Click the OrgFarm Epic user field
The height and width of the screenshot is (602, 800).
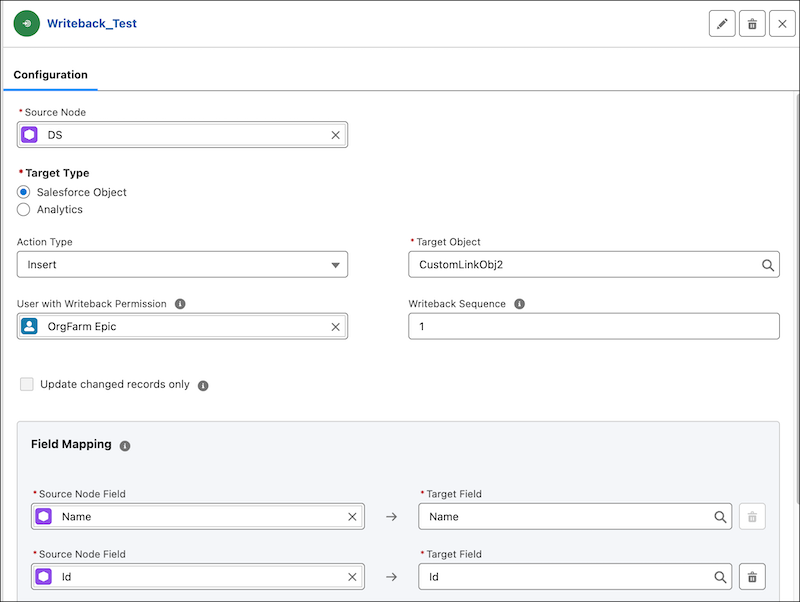pyautogui.click(x=182, y=326)
